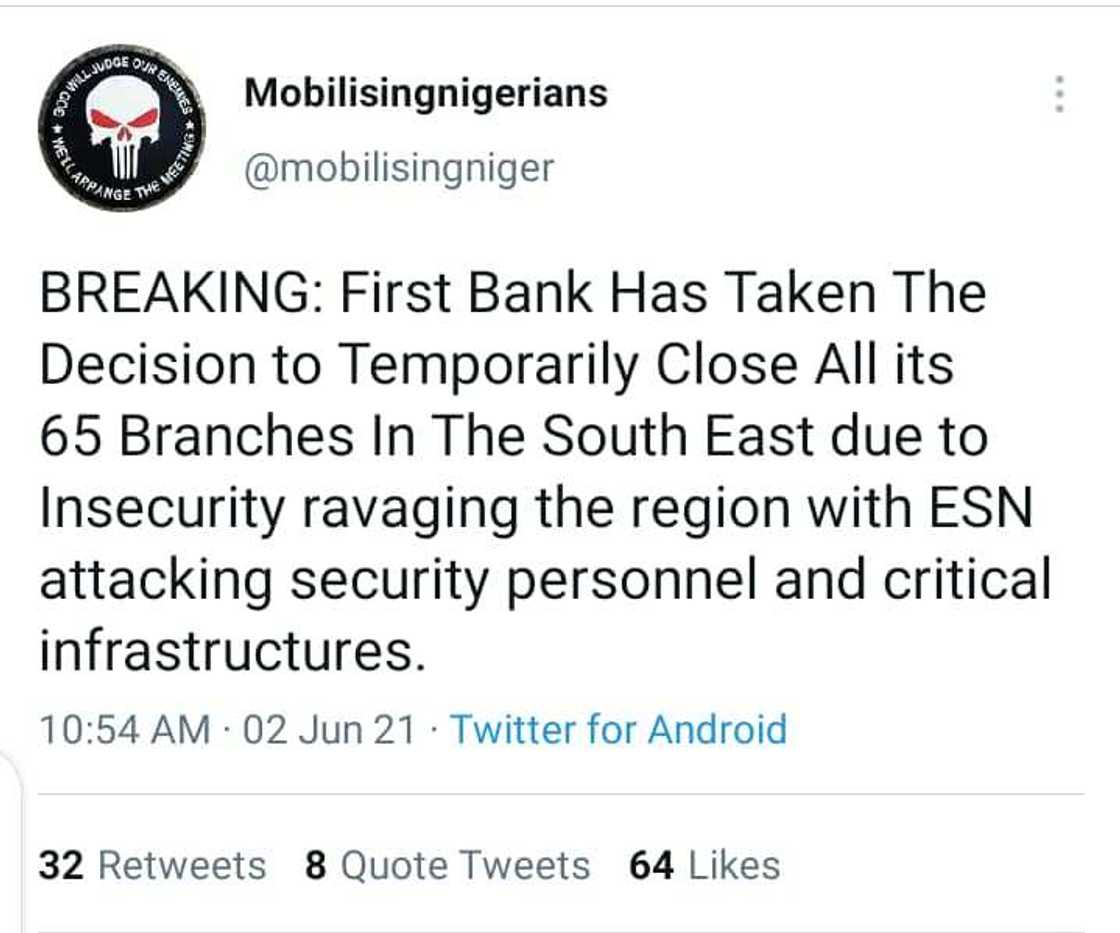Tap the Retweets counter number 32
Viewport: 1120px width, 933px height.
click(x=62, y=864)
